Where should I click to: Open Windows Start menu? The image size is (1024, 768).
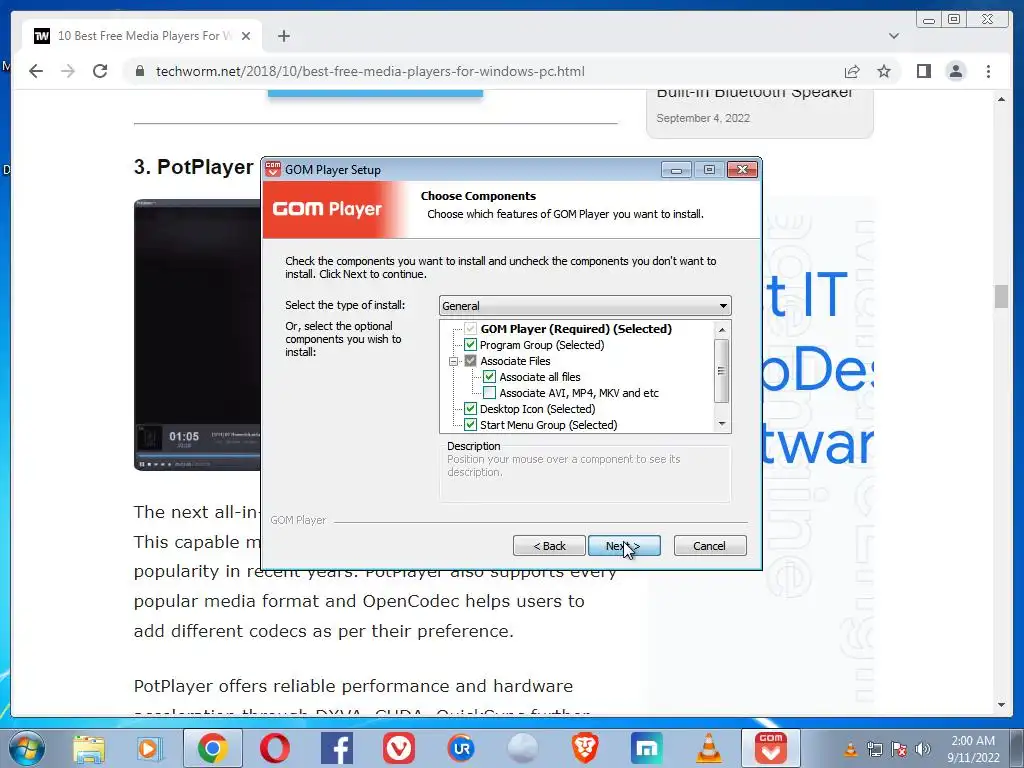click(26, 748)
